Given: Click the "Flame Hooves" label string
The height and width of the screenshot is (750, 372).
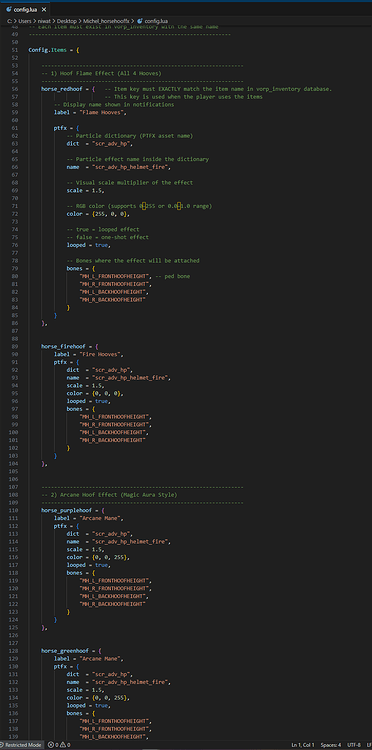Looking at the screenshot, I should coord(101,112).
